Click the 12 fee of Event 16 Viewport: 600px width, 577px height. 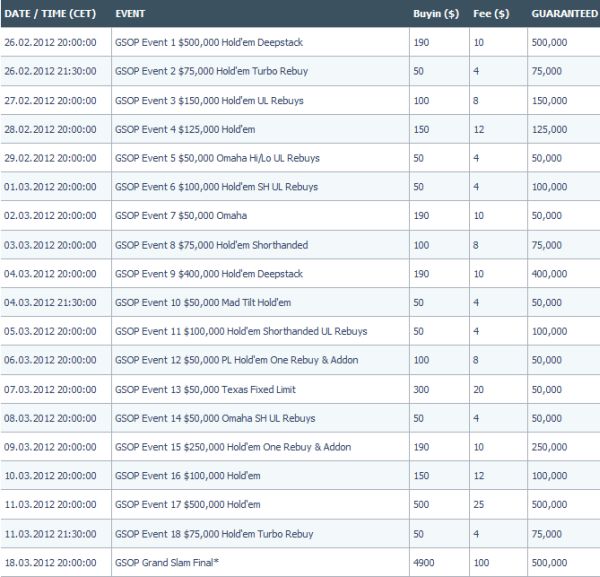pyautogui.click(x=479, y=476)
